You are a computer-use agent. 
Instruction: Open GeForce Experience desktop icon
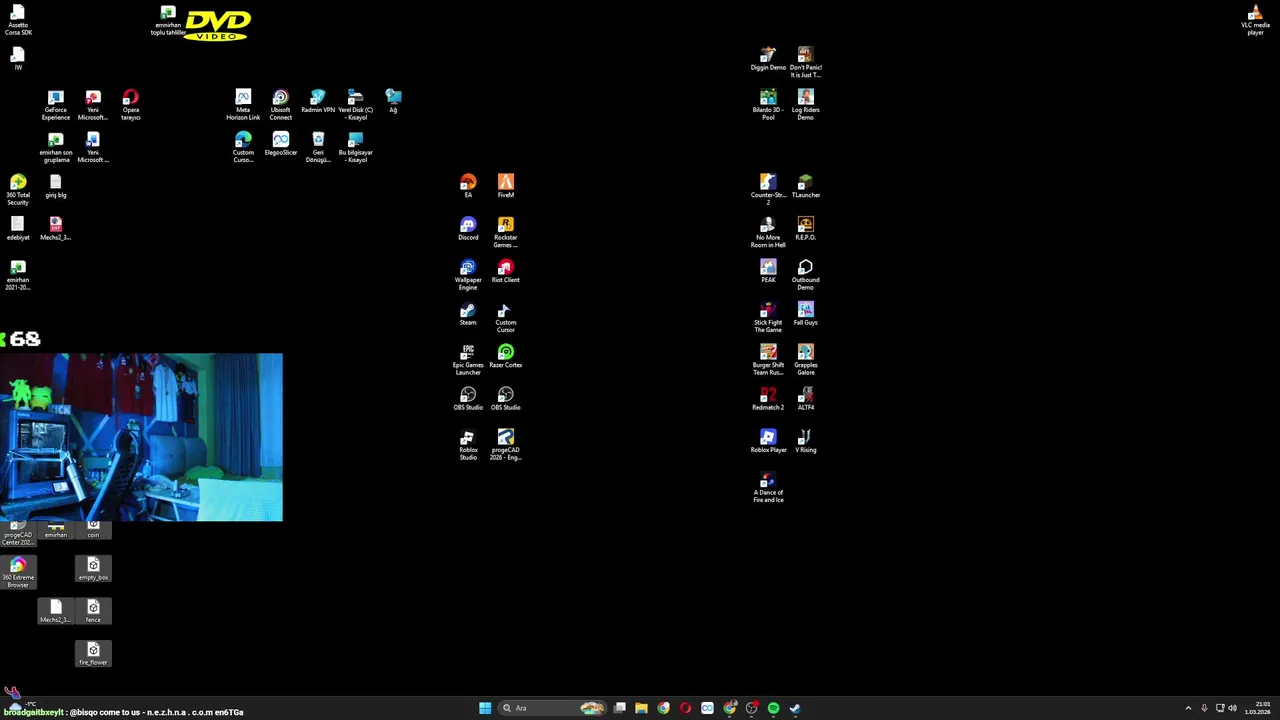pyautogui.click(x=56, y=105)
